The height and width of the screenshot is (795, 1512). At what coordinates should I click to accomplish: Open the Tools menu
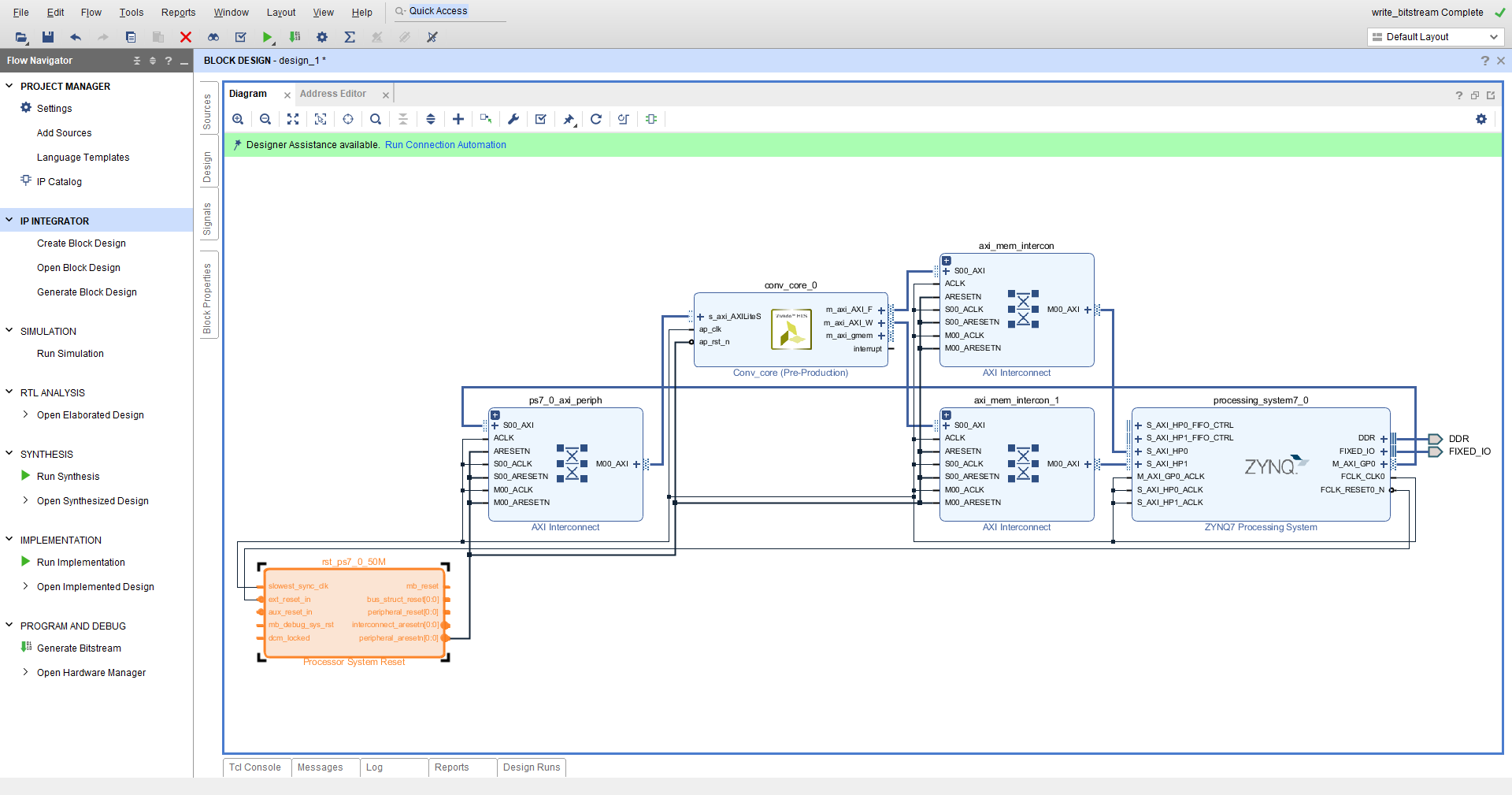132,13
